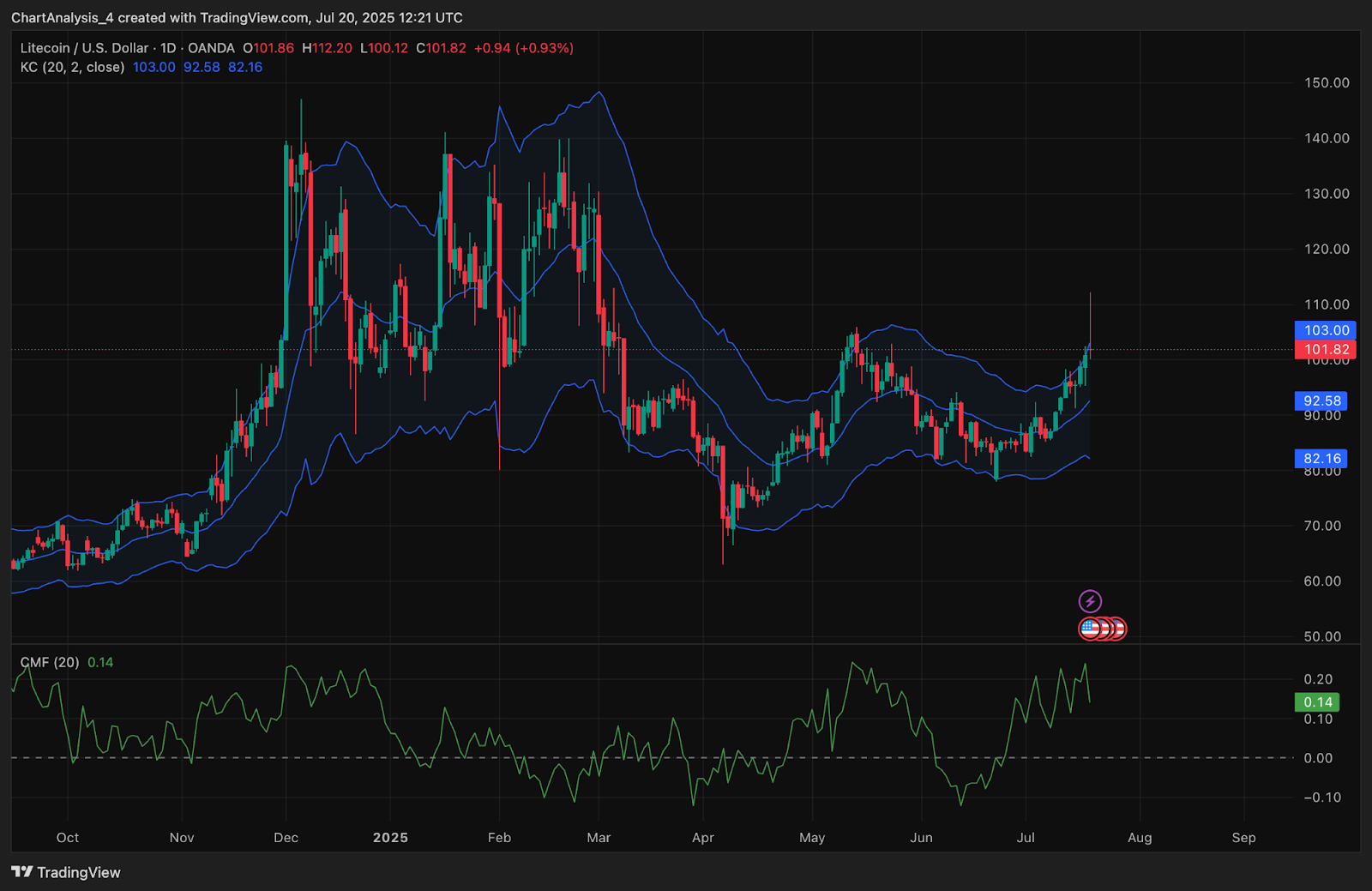Click the blue 82.16 lower band price tag
The image size is (1372, 891).
click(1321, 459)
